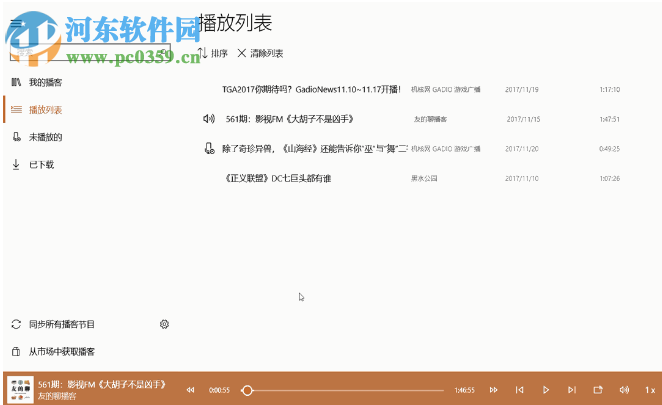Image resolution: width=662 pixels, height=405 pixels.
Task: Click date 2017/11/20 on 山海经 row
Action: (522, 149)
